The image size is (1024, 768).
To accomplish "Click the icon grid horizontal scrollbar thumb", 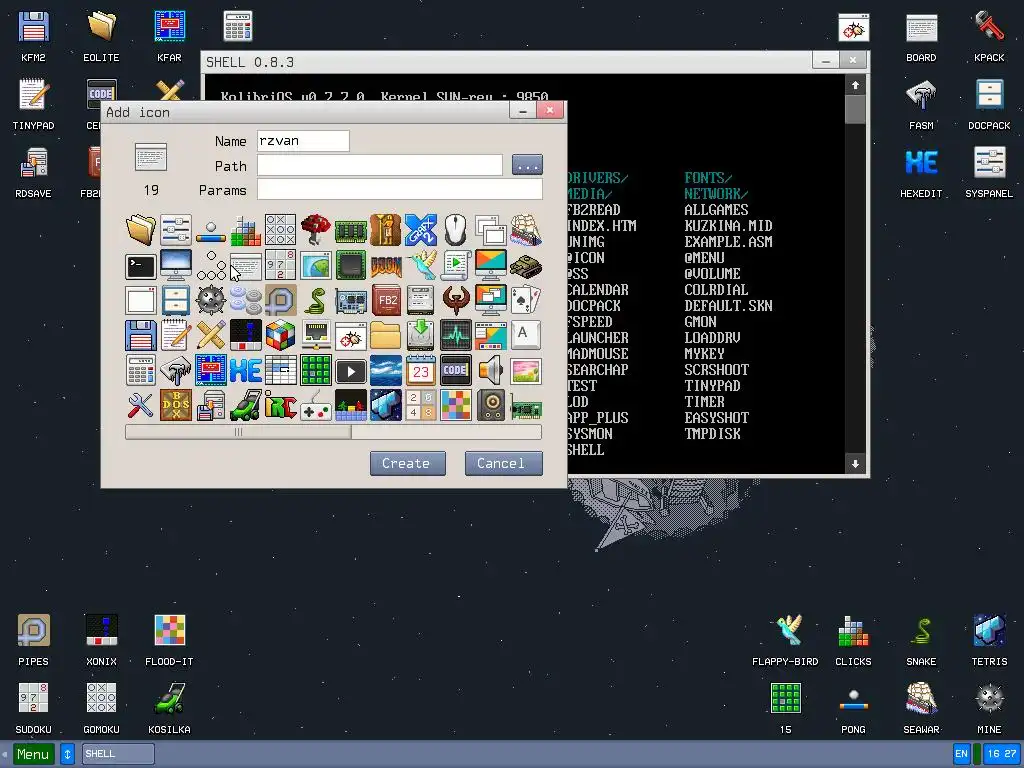I will tap(238, 432).
